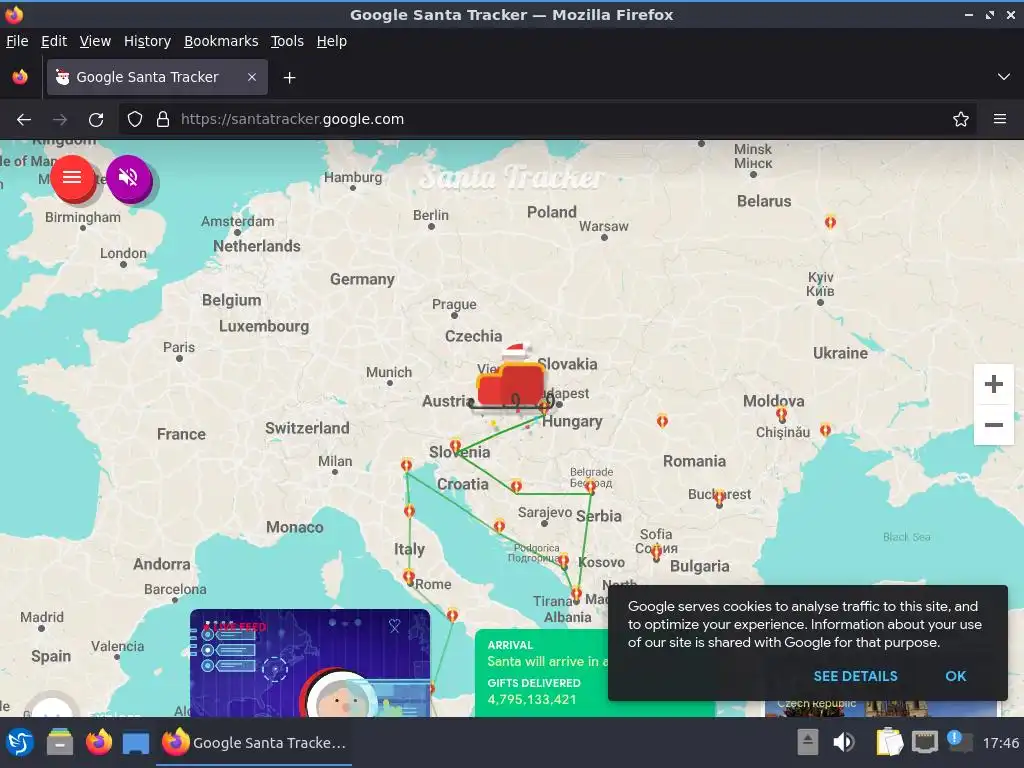Launch Firefox from taskbar quick launcher

pyautogui.click(x=99, y=743)
